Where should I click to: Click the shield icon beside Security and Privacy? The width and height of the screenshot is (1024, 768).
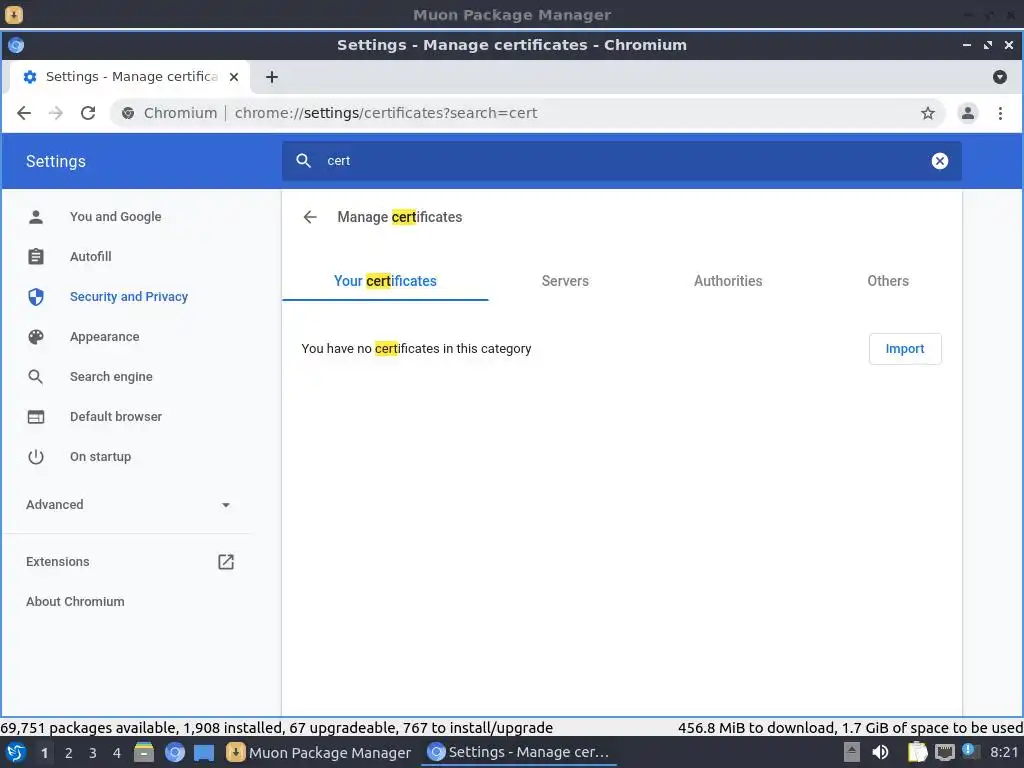tap(36, 297)
